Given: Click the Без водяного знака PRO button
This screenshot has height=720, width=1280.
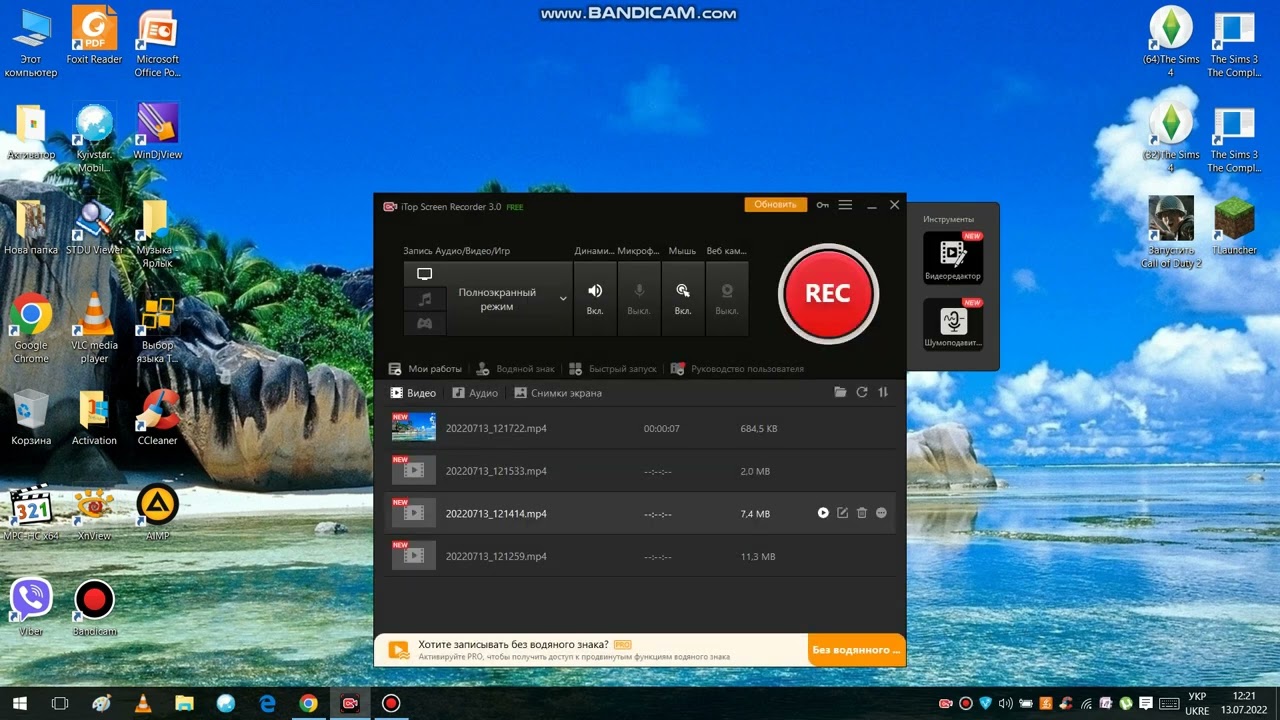Looking at the screenshot, I should pos(856,650).
